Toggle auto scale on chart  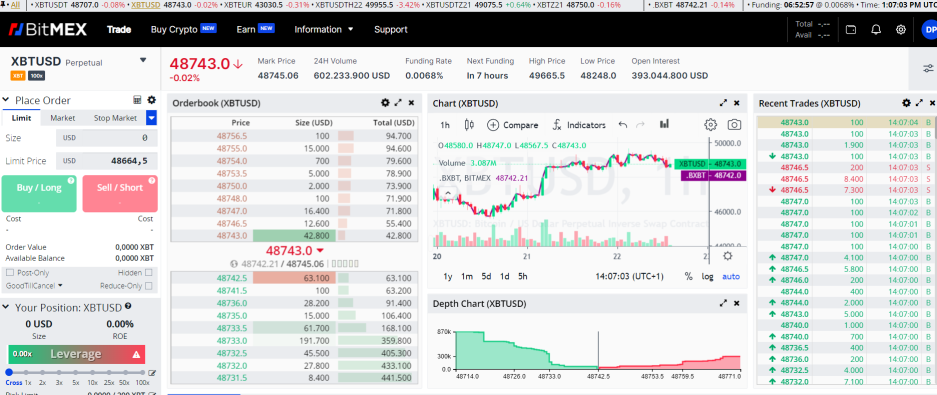click(x=731, y=276)
